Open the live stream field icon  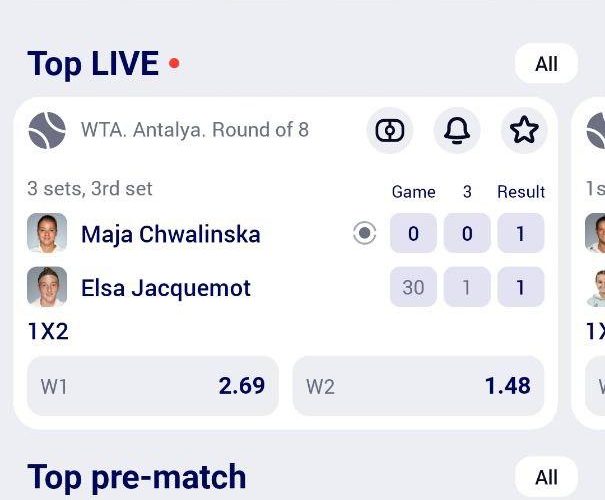pyautogui.click(x=390, y=130)
